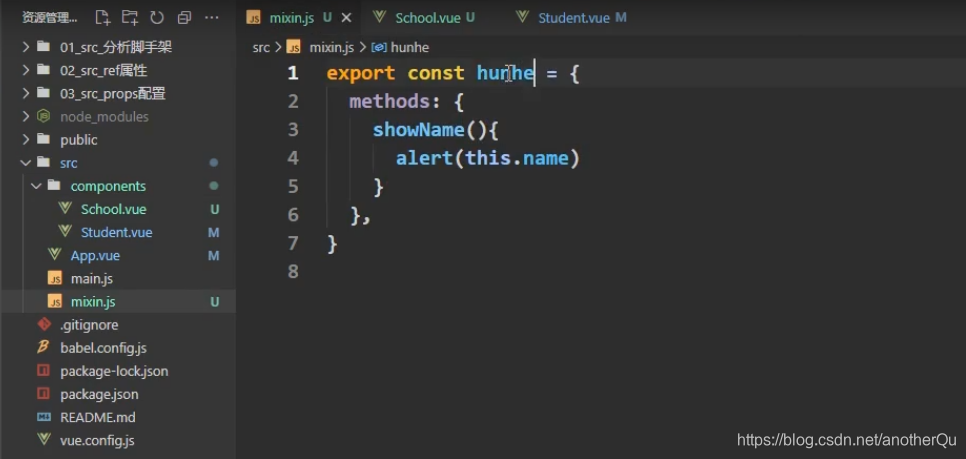Click the word 'export' on line 1
This screenshot has height=459, width=966.
361,73
